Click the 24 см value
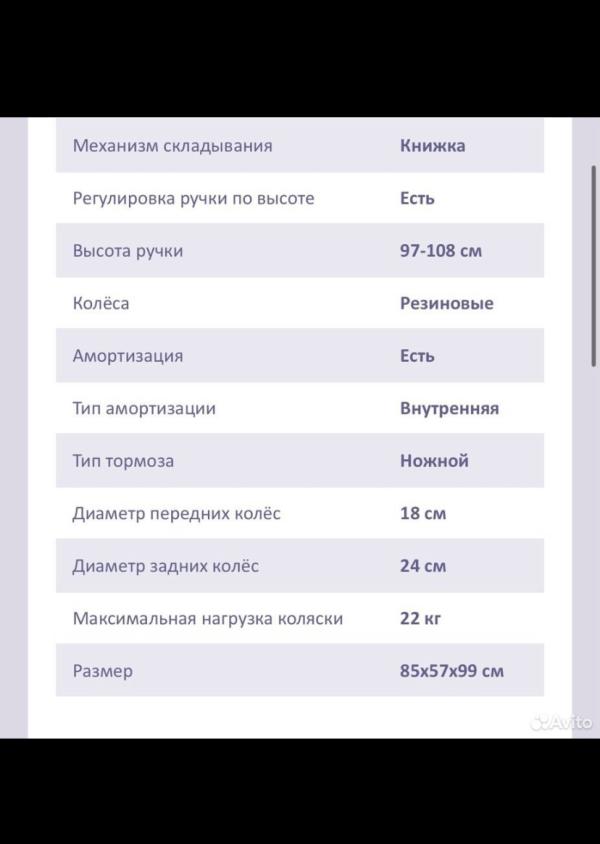The image size is (600, 844). point(423,566)
